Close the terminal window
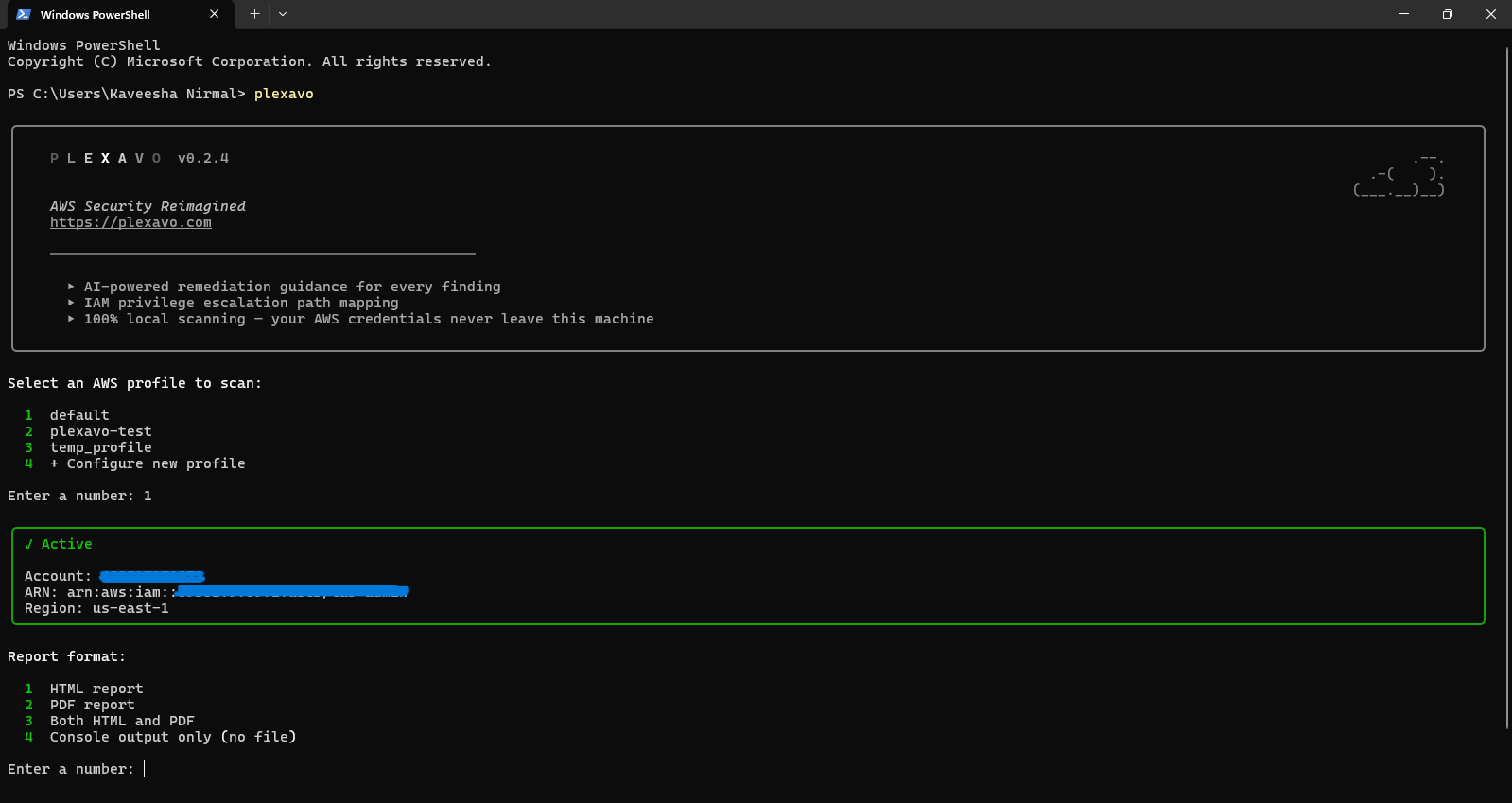1512x803 pixels. [1490, 14]
